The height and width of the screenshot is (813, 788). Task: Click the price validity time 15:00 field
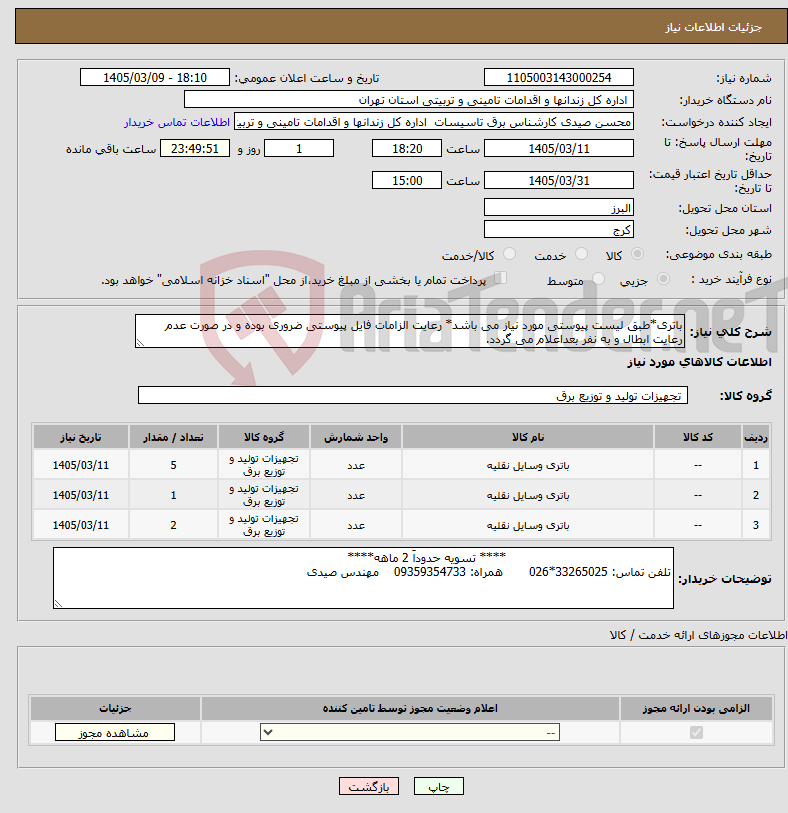(407, 180)
